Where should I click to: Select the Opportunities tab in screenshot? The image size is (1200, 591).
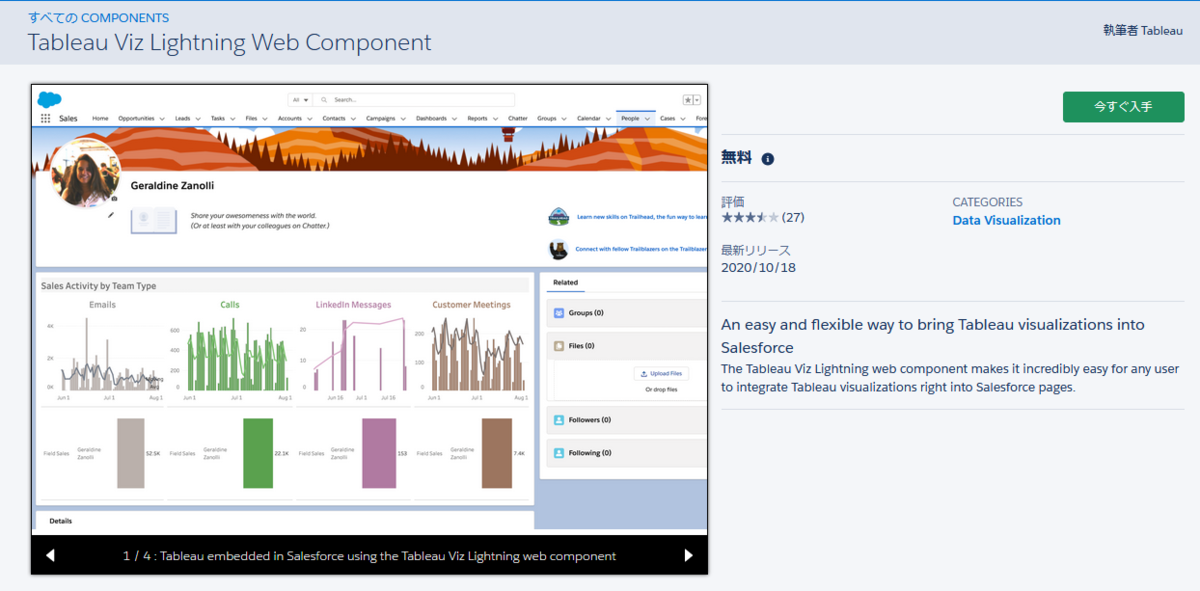pyautogui.click(x=136, y=118)
